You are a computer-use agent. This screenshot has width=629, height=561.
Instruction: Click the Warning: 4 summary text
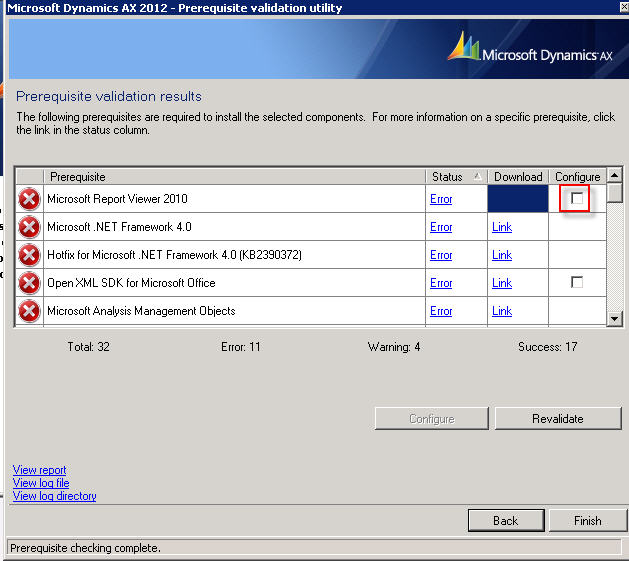(x=394, y=347)
